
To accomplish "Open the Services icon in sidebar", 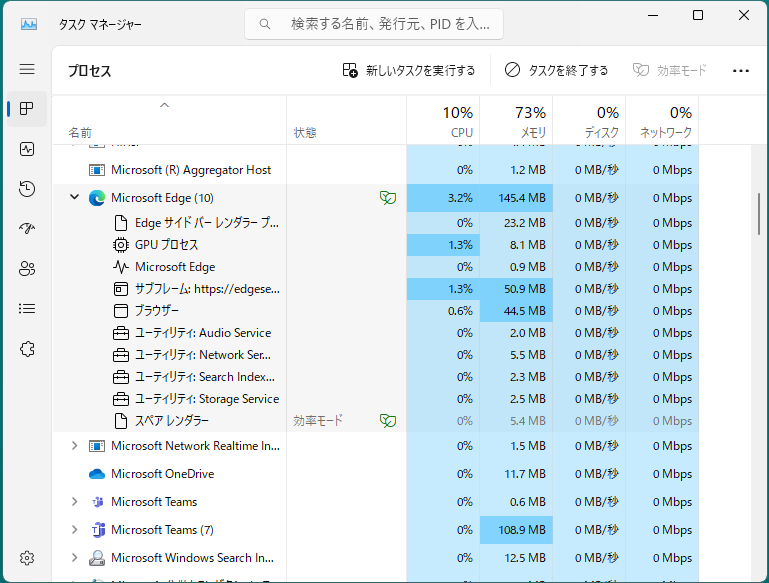I will click(27, 349).
